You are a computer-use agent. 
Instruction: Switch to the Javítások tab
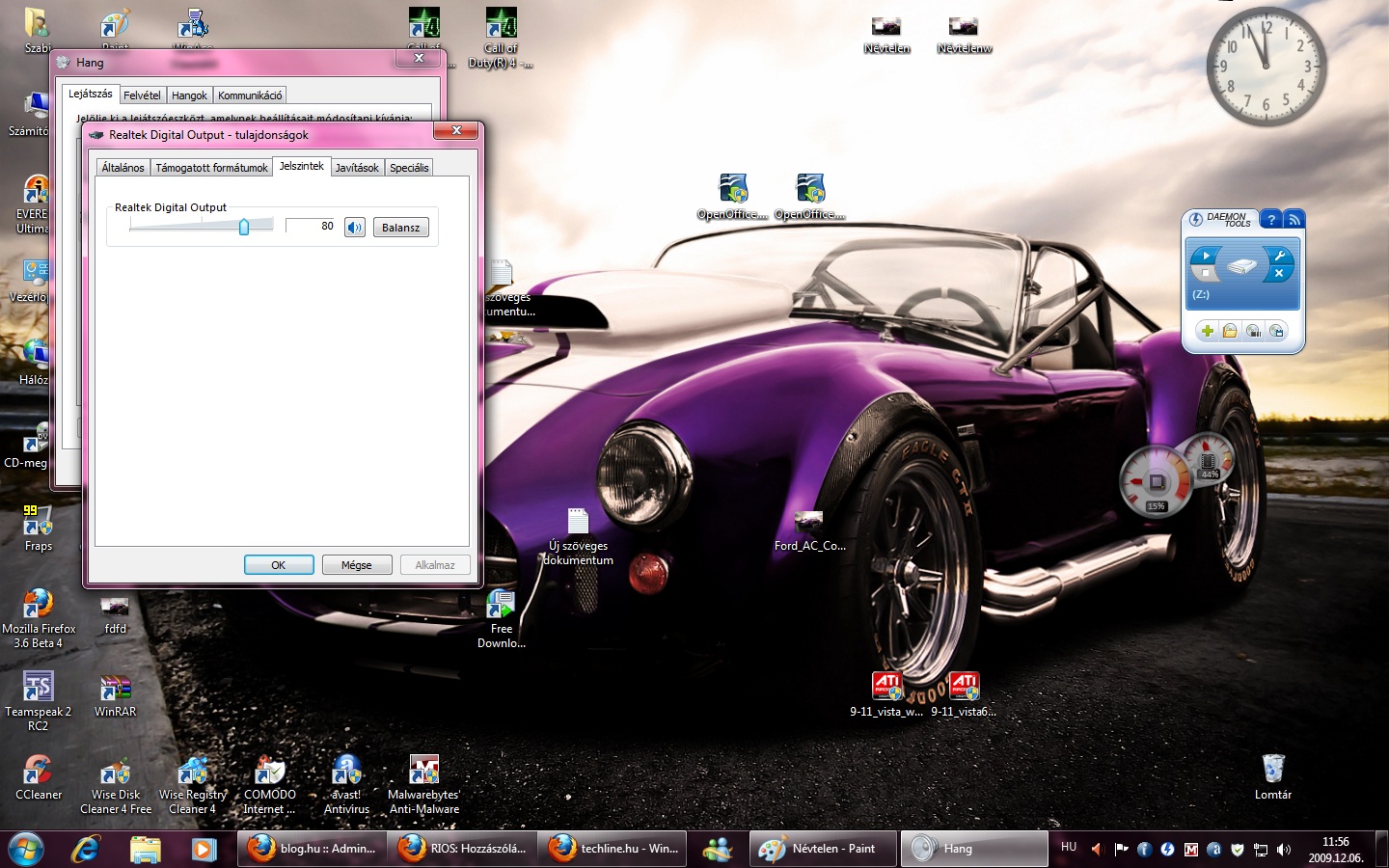[357, 168]
